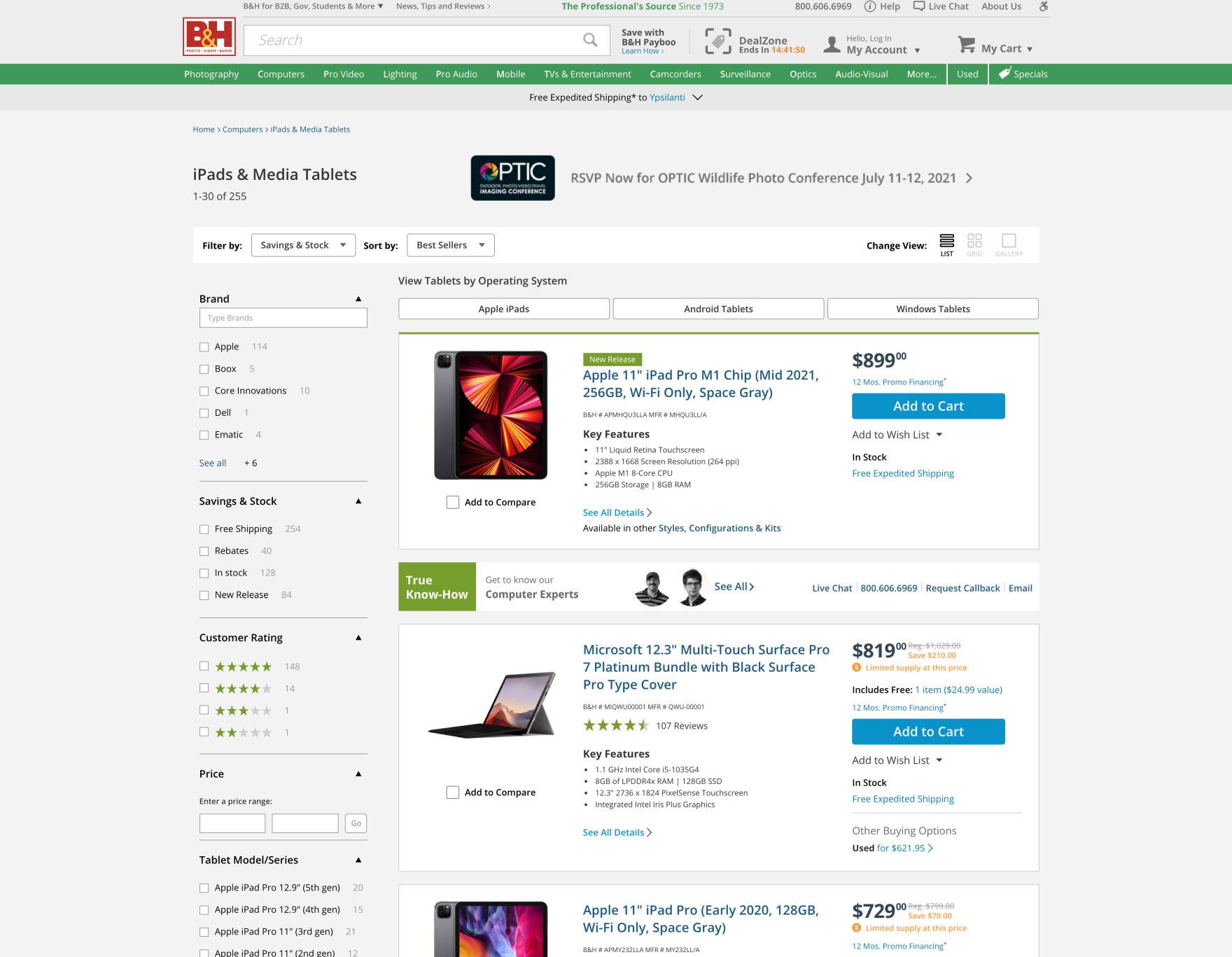1232x957 pixels.
Task: Check the Apple brand filter
Action: click(204, 347)
